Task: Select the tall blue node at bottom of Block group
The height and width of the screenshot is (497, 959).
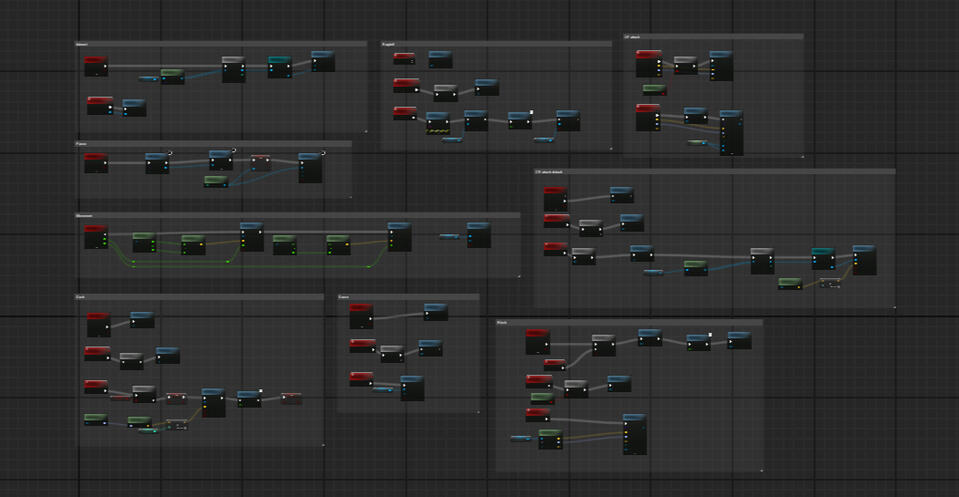Action: coord(634,434)
